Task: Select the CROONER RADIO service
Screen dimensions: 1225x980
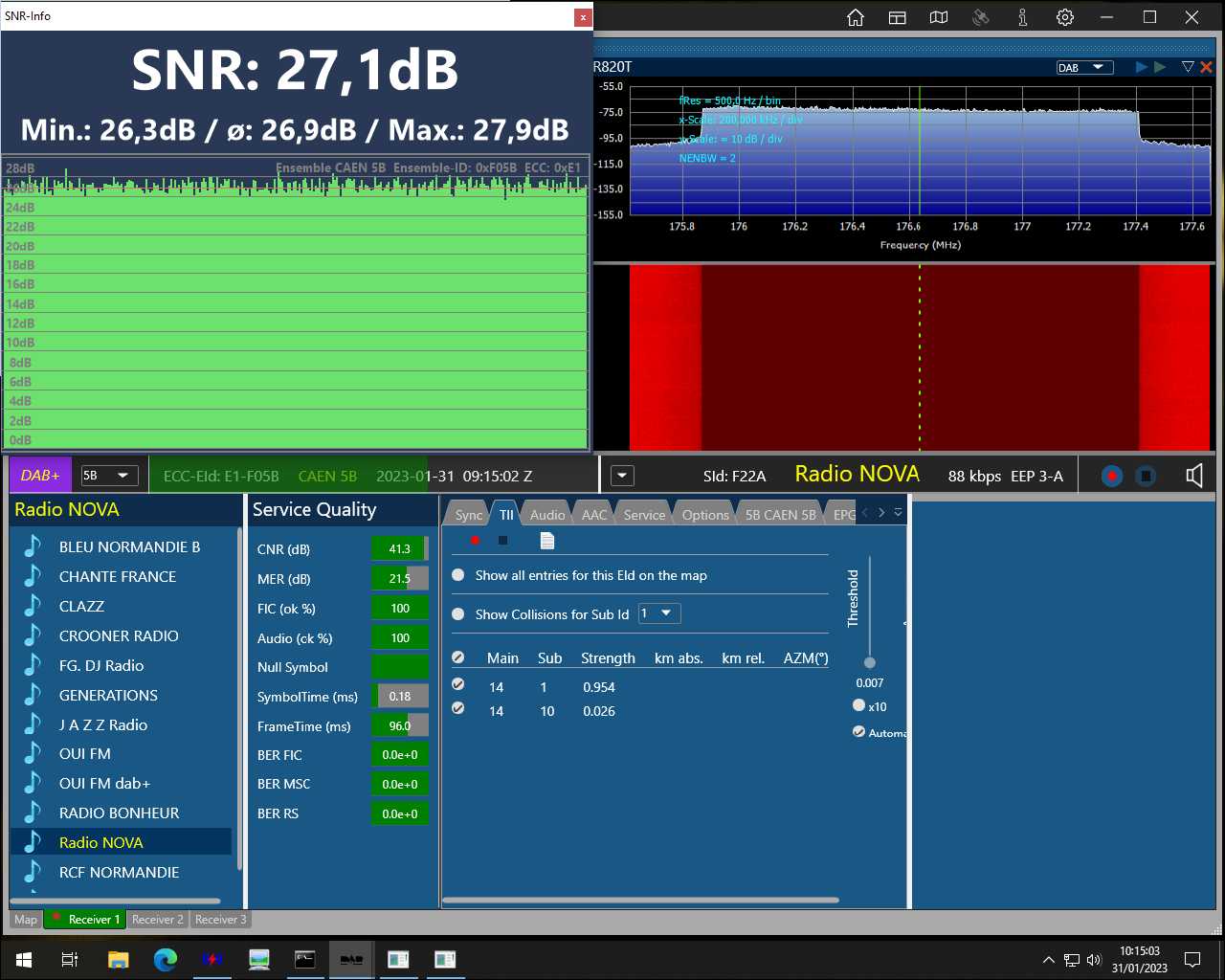Action: coord(121,635)
